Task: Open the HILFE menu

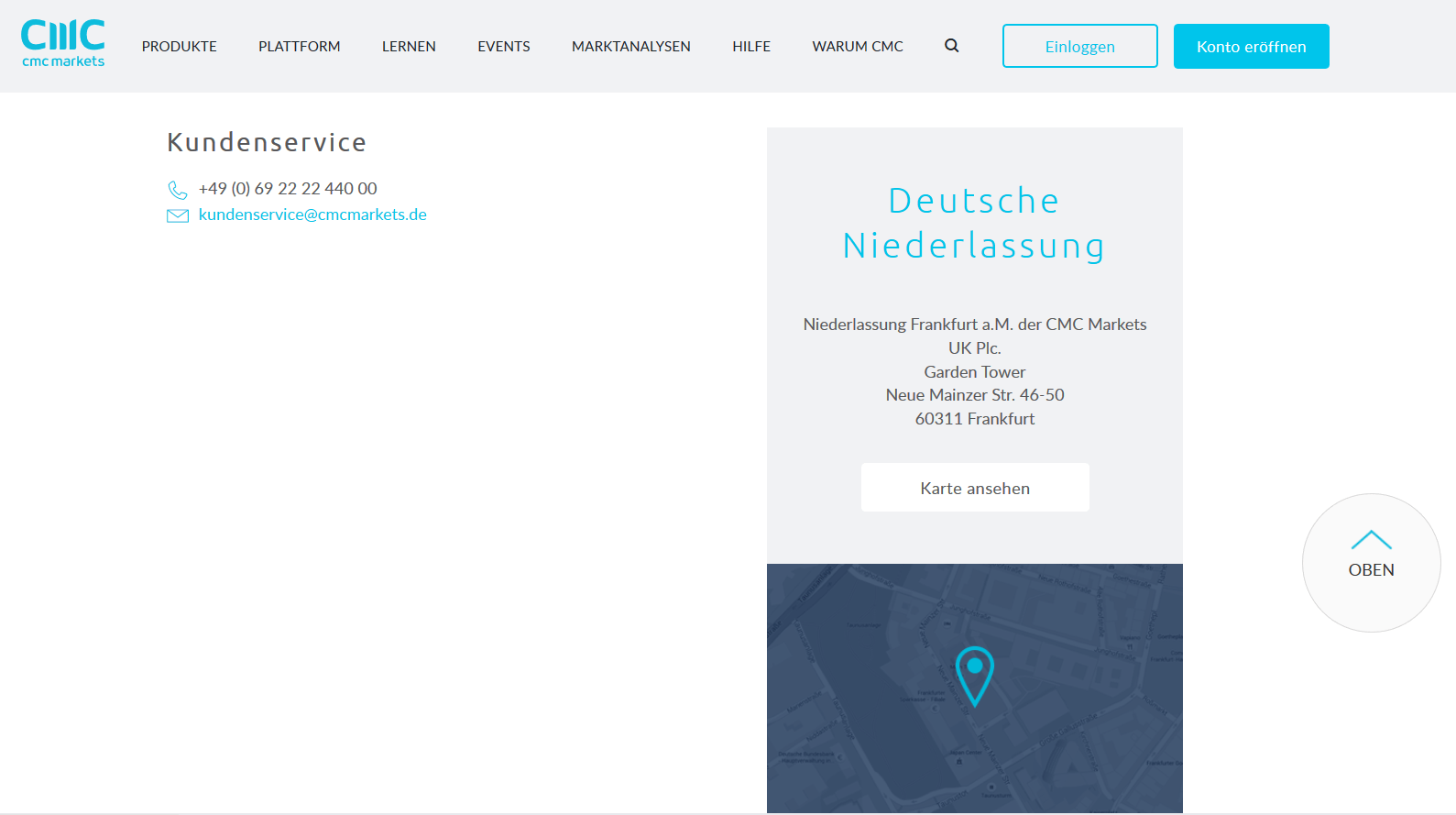Action: [x=751, y=46]
